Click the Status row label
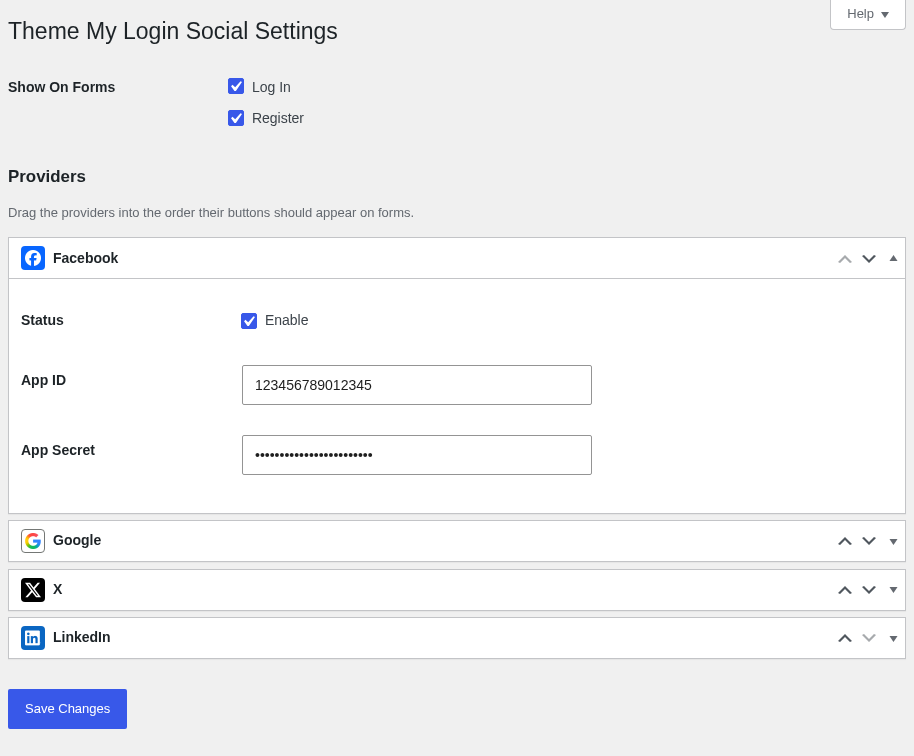 click(42, 320)
